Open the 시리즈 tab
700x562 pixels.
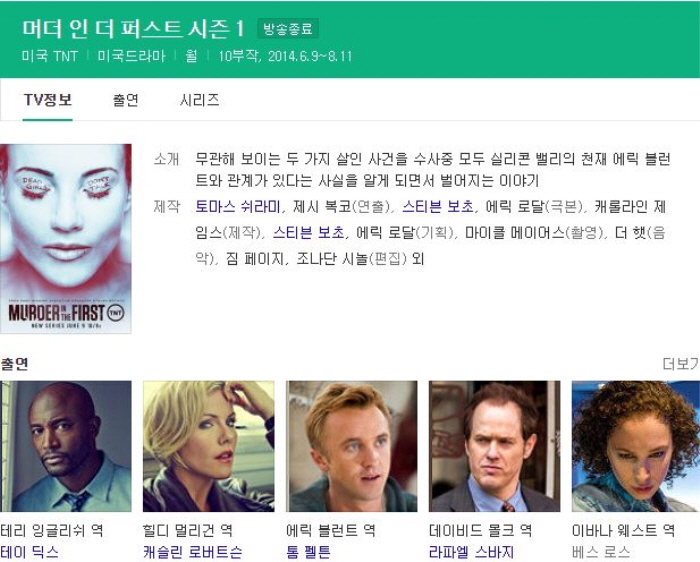point(199,100)
